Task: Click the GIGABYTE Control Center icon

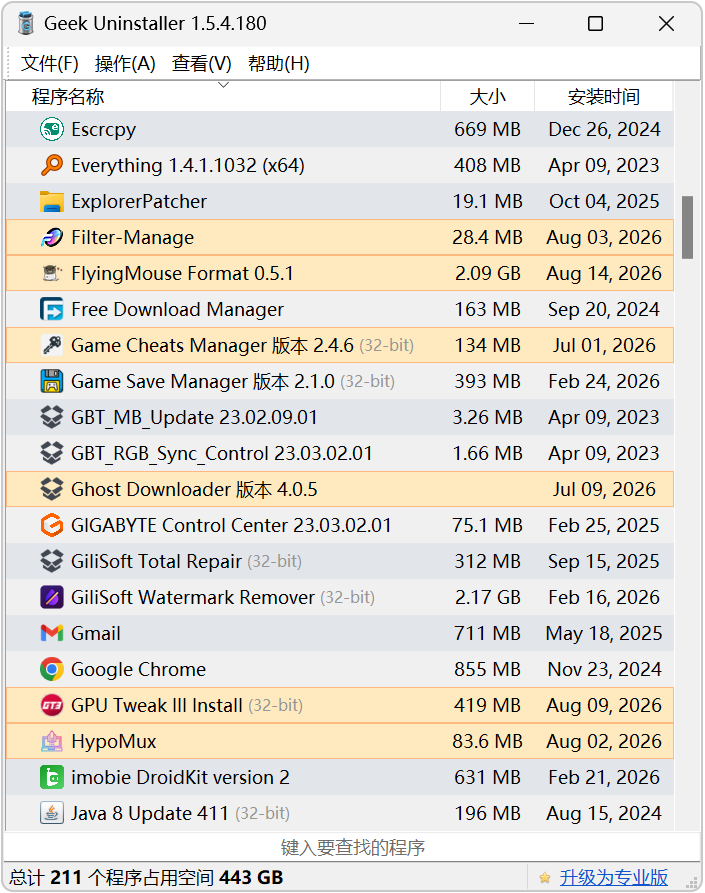Action: 52,525
